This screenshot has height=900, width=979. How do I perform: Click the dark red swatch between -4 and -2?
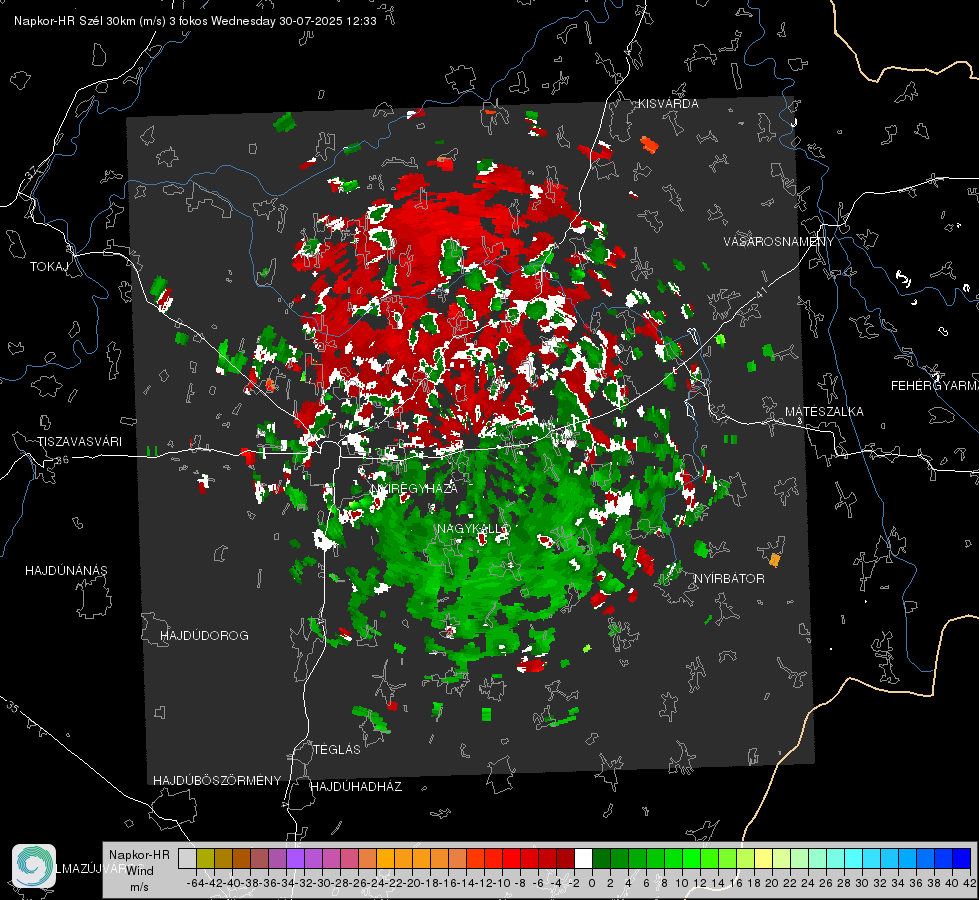(566, 859)
